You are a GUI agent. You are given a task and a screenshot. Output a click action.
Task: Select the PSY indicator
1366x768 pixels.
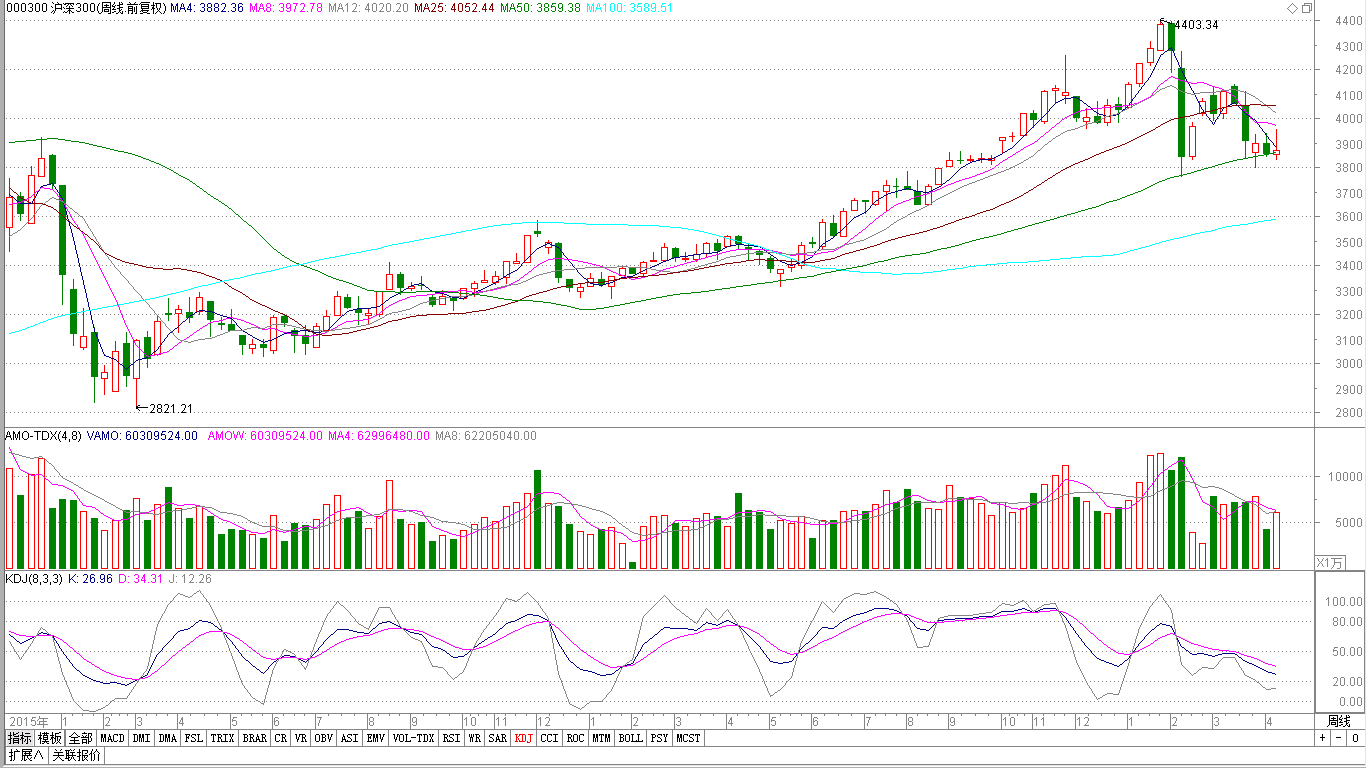pos(659,738)
